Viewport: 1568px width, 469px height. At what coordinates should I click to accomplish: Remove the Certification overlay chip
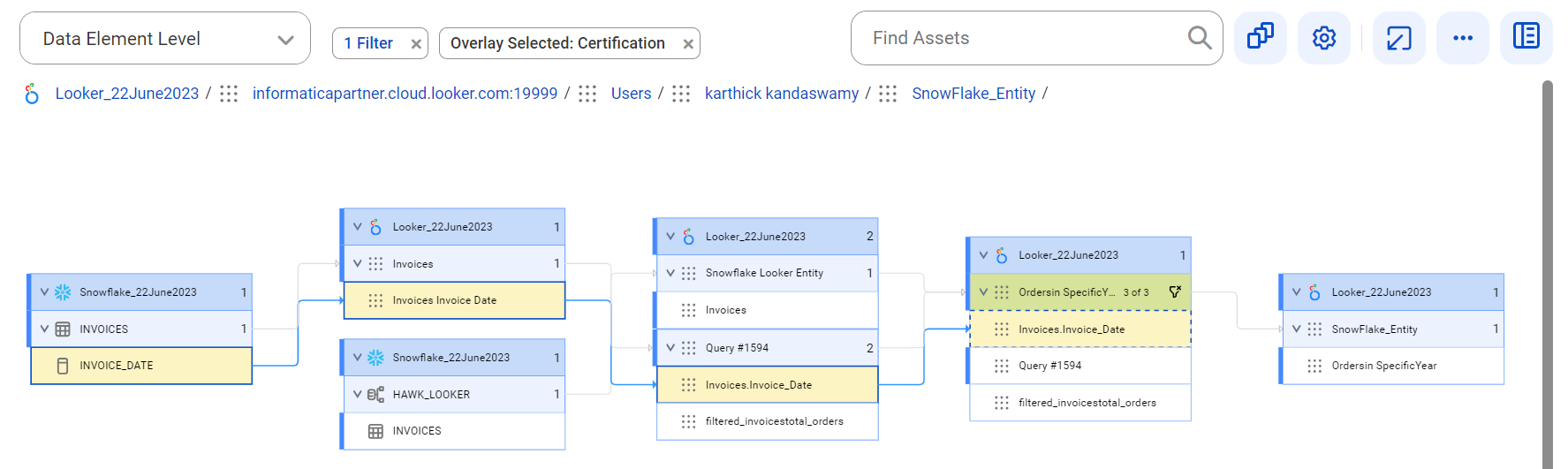pos(688,43)
